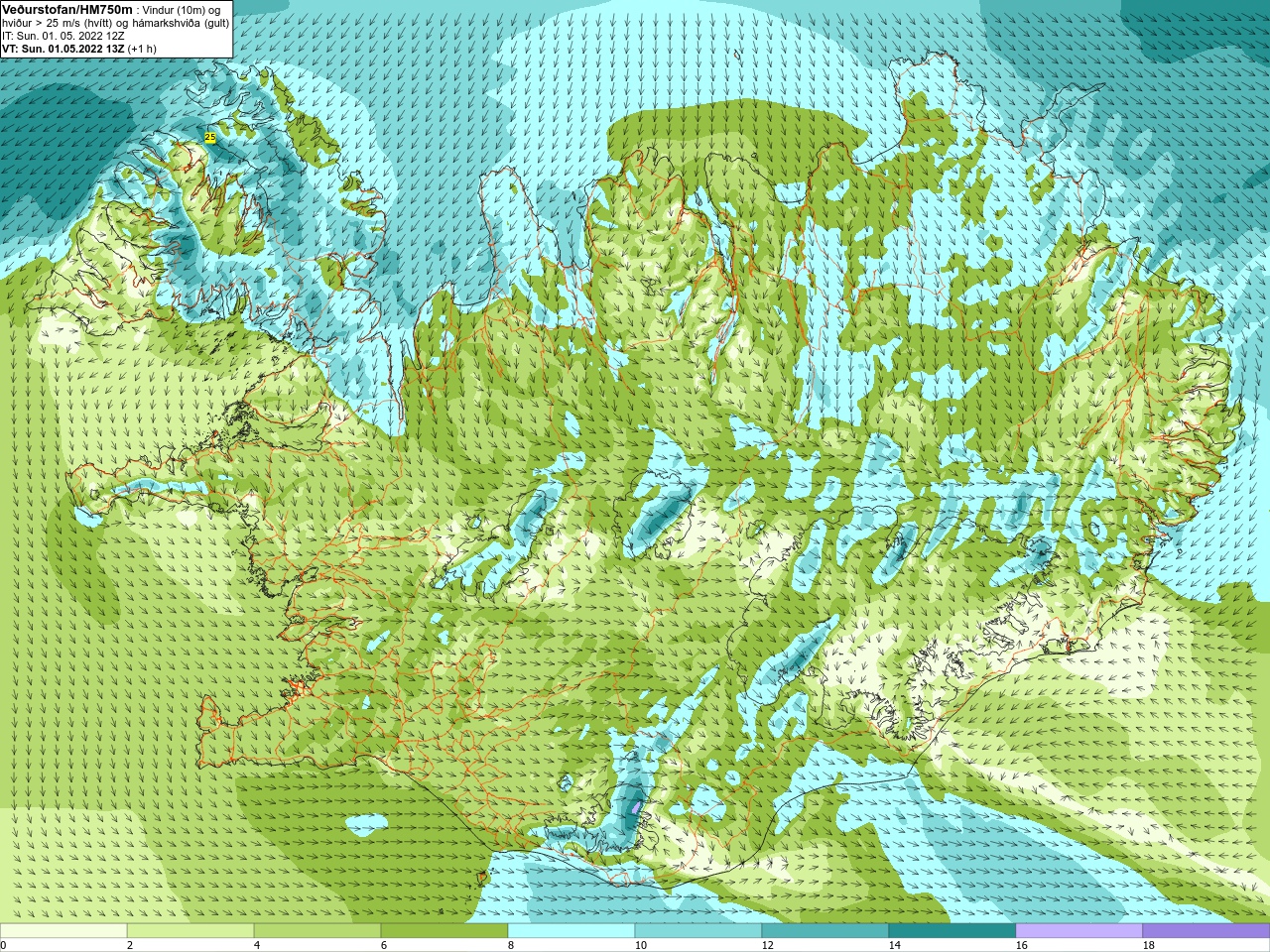The image size is (1270, 952).
Task: Click the 'Vindur (10m) og' label
Action: point(182,10)
